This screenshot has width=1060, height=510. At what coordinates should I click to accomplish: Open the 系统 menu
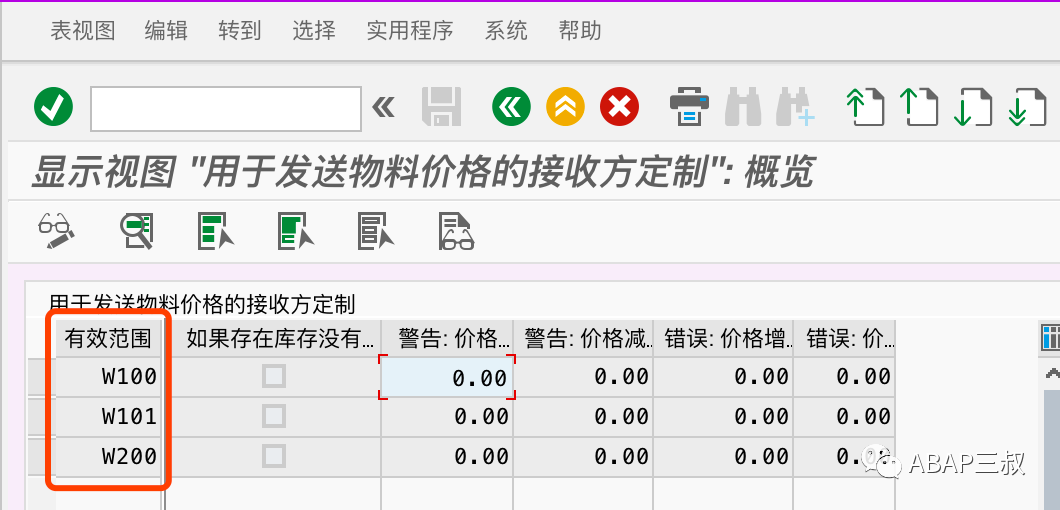(x=506, y=30)
